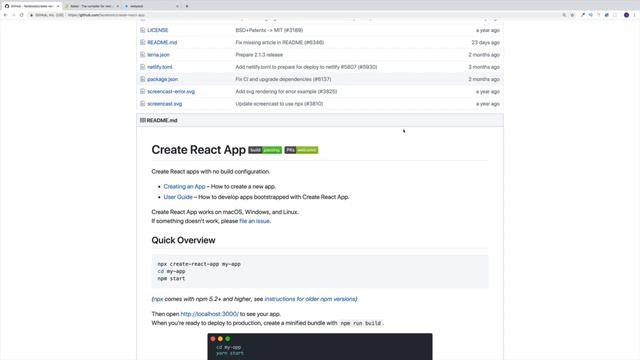This screenshot has height=360, width=640.
Task: Click the README.md header book icon
Action: 142,120
